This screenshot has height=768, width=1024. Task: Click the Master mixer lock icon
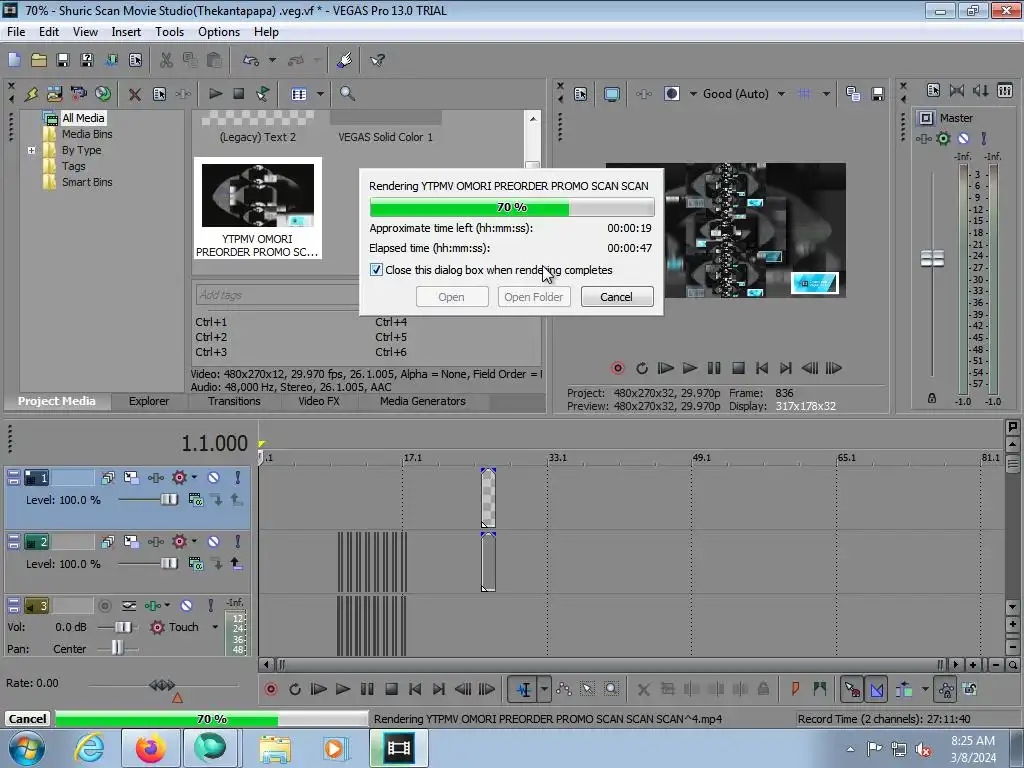coord(932,398)
